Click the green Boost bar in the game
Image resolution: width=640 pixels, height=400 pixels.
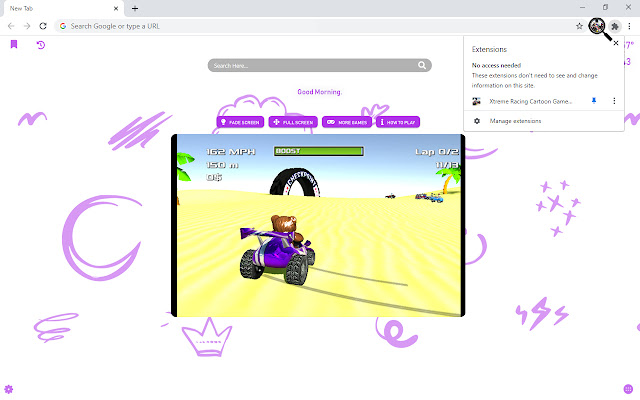[x=319, y=151]
